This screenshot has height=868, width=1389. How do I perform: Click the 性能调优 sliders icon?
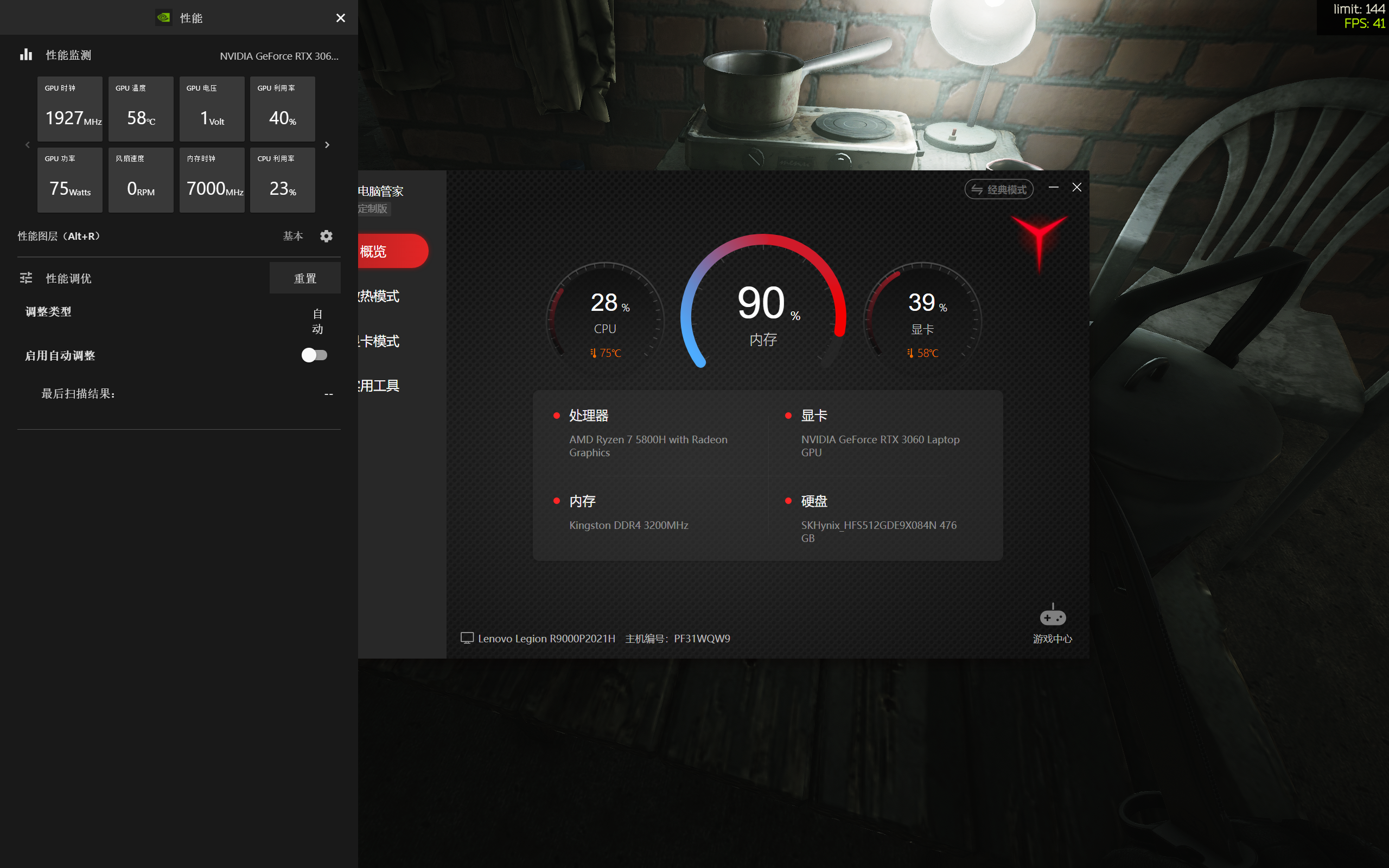[26, 278]
